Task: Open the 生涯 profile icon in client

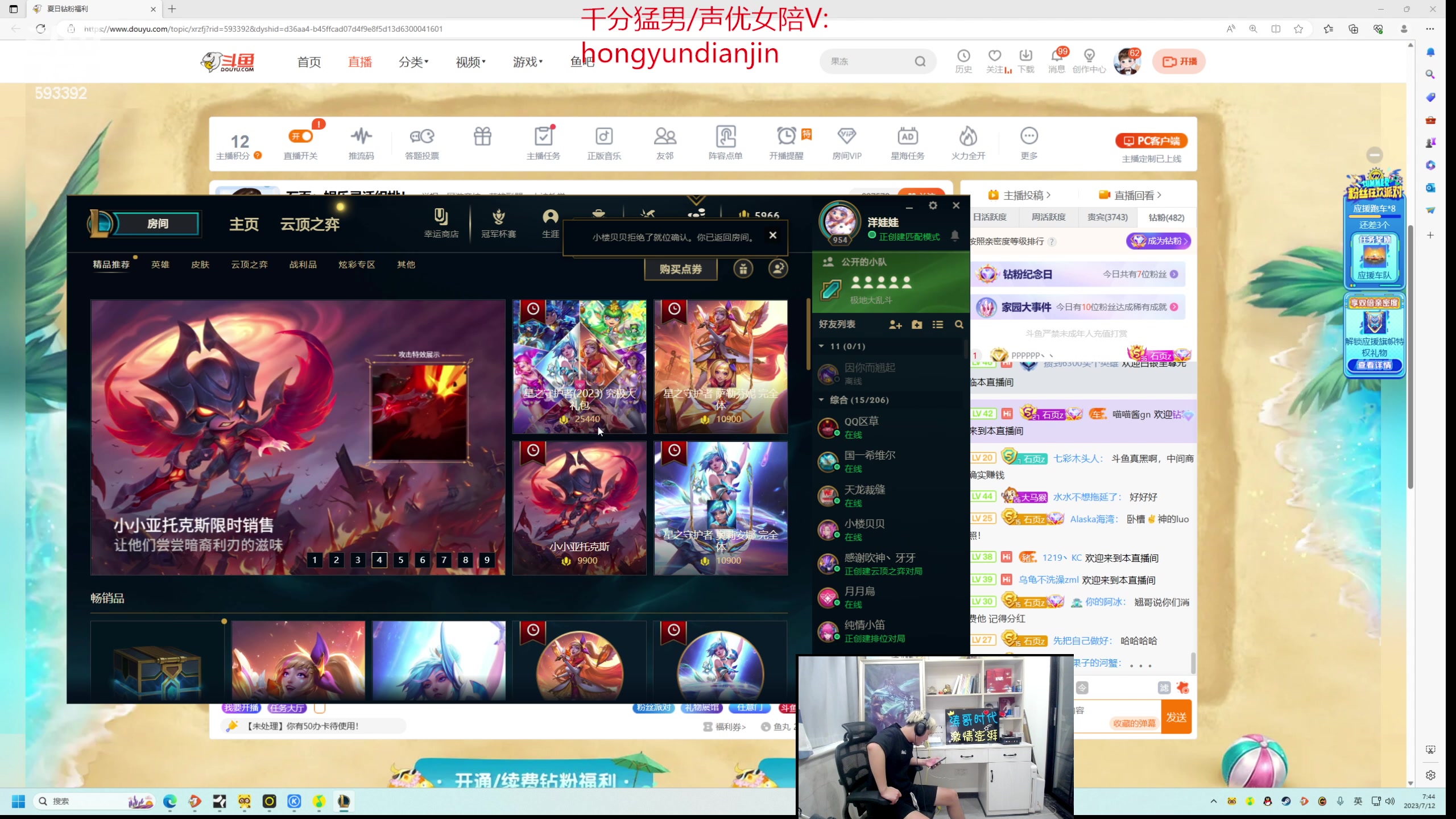Action: (550, 222)
